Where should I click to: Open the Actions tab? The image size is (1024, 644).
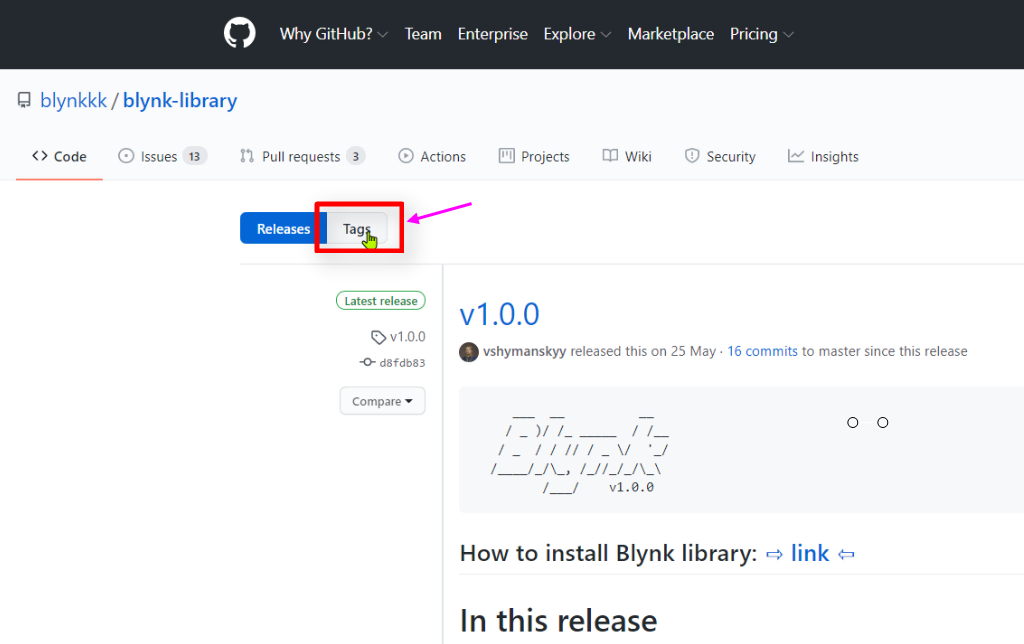click(x=432, y=157)
